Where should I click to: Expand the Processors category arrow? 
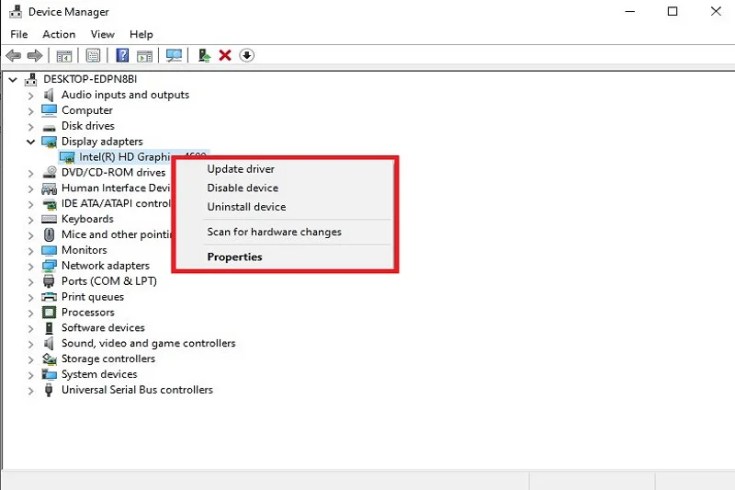click(x=30, y=313)
